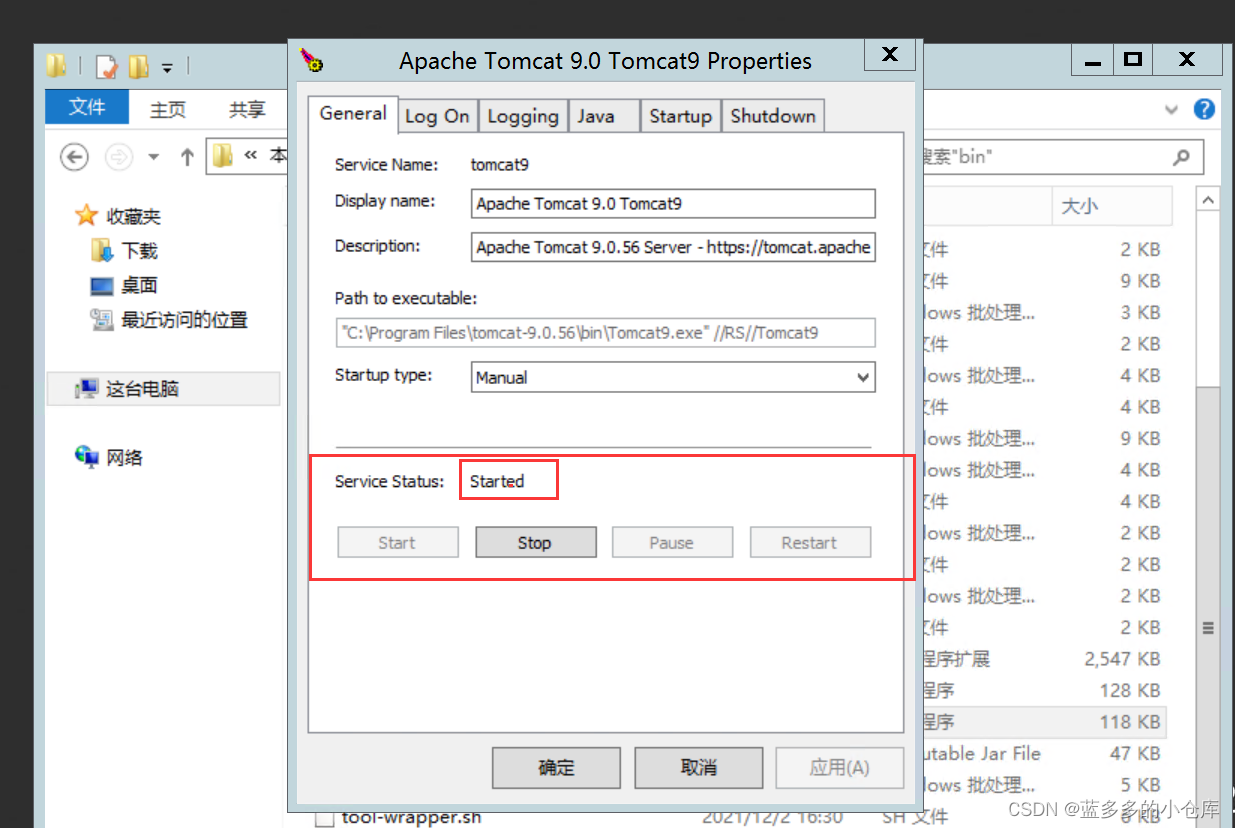
Task: Open the recent locations dropdown beside forward arrow
Action: pyautogui.click(x=153, y=157)
